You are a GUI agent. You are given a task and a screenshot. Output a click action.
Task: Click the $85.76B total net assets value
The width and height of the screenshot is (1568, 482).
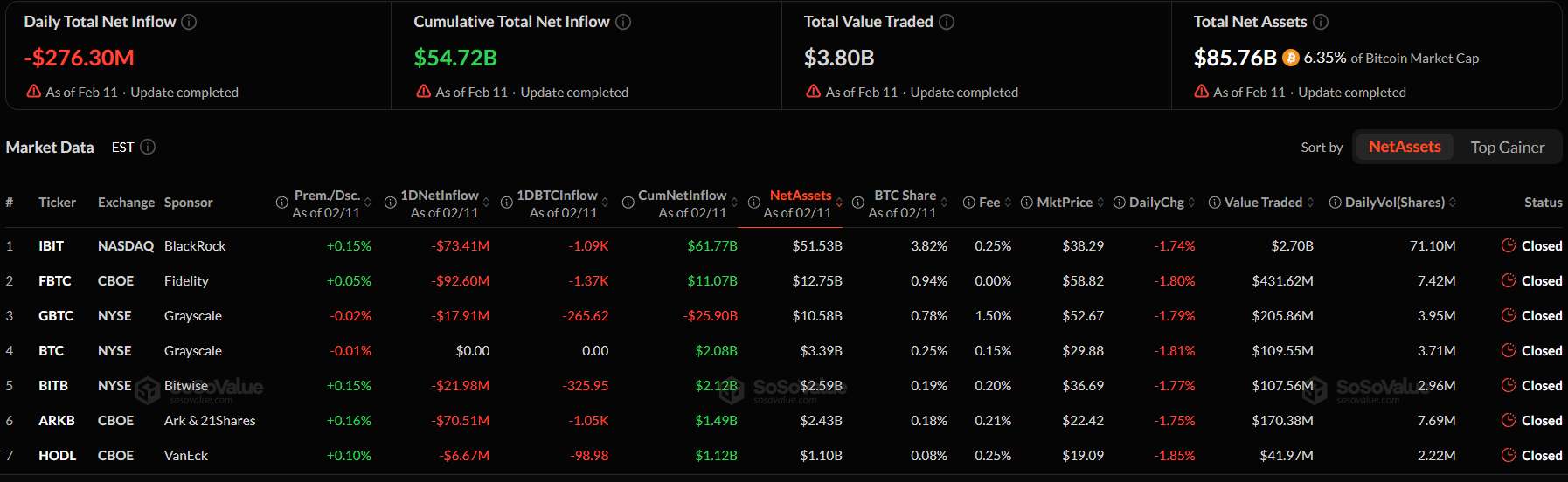tap(1235, 58)
